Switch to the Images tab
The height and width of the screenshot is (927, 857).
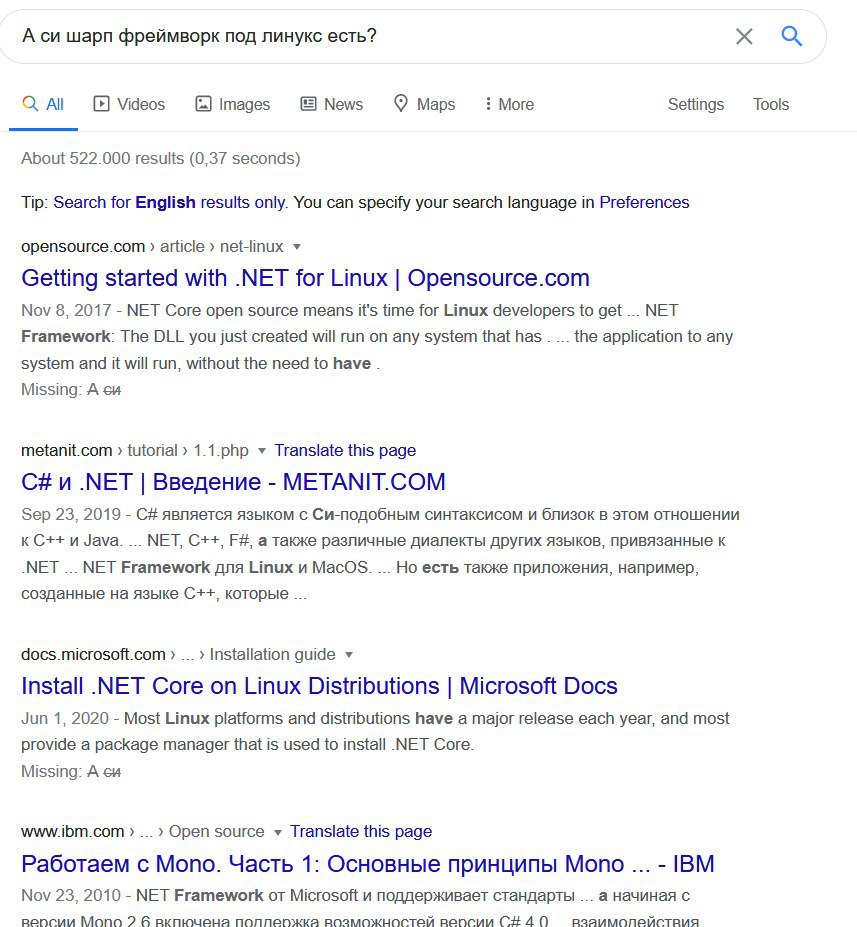[233, 105]
